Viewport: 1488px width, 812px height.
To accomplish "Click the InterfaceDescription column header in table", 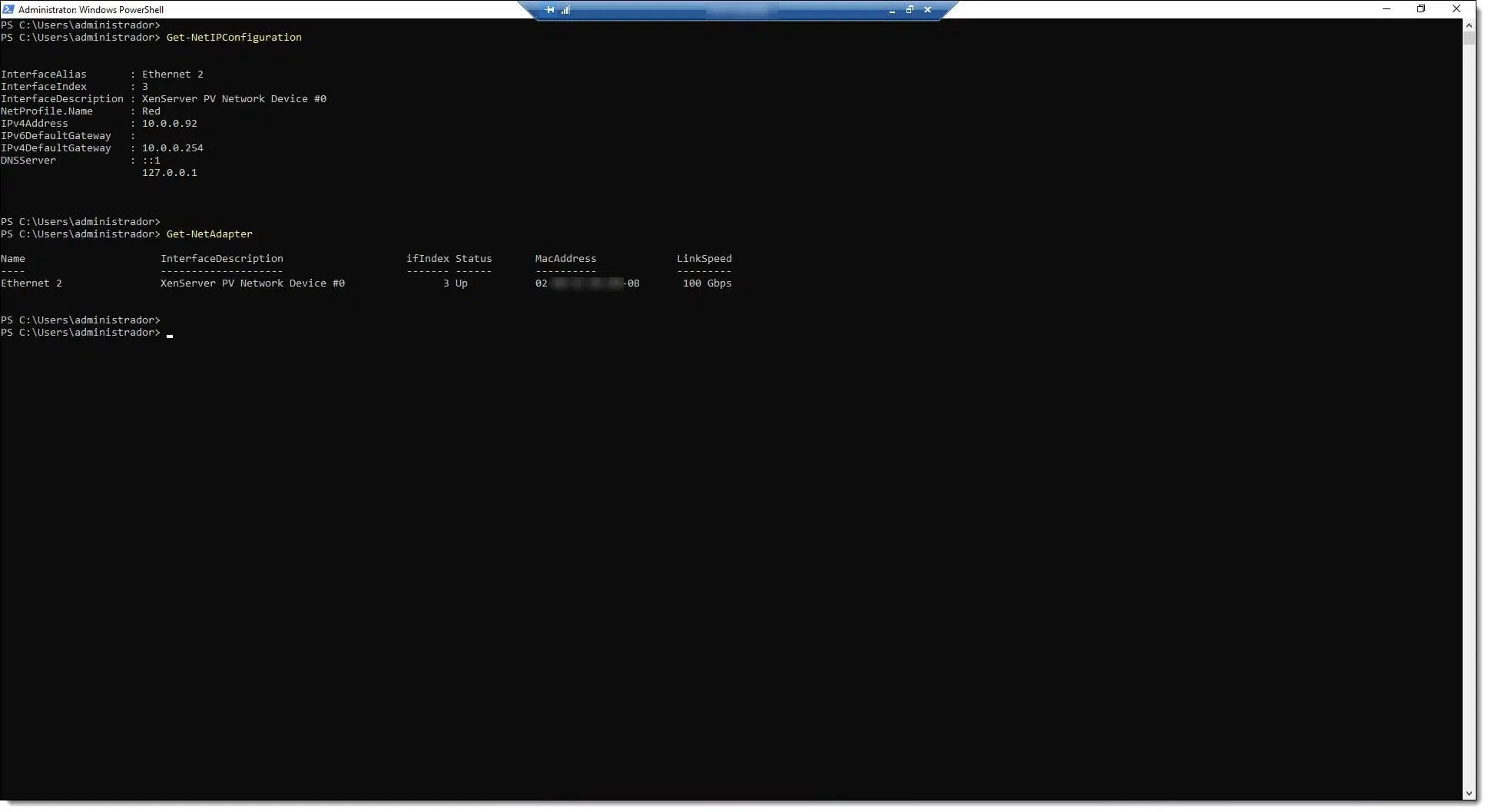I will 221,258.
